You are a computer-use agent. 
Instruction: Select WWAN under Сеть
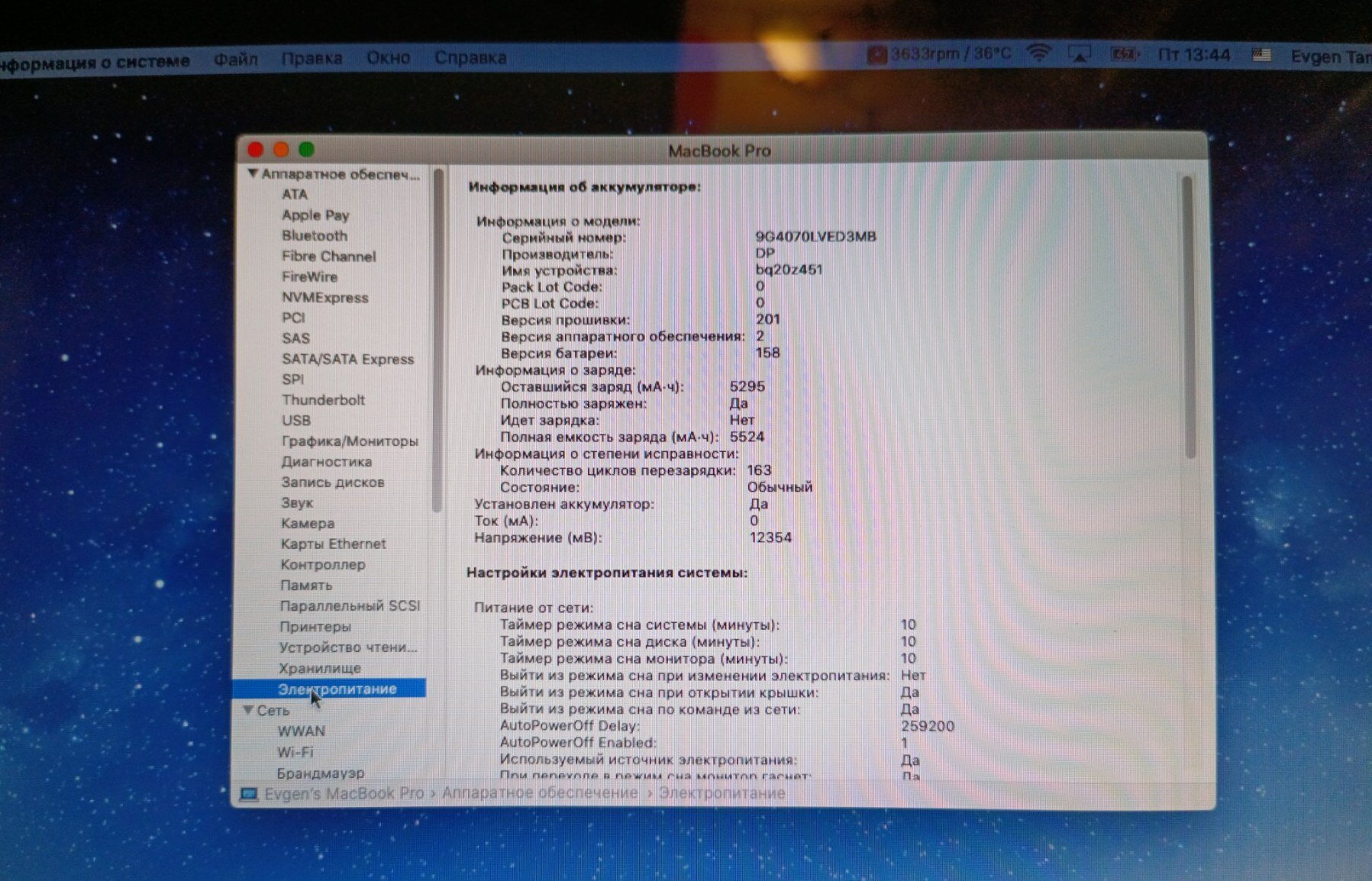[x=301, y=731]
